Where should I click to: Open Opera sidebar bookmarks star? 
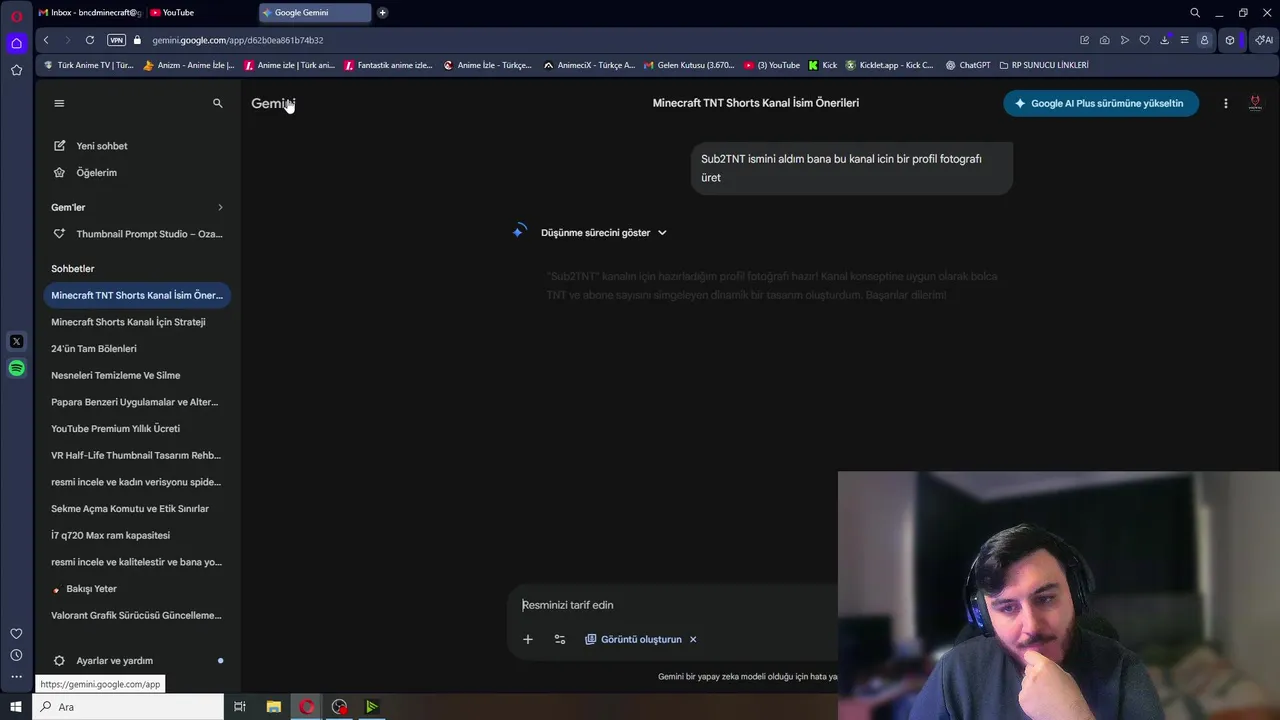16,70
